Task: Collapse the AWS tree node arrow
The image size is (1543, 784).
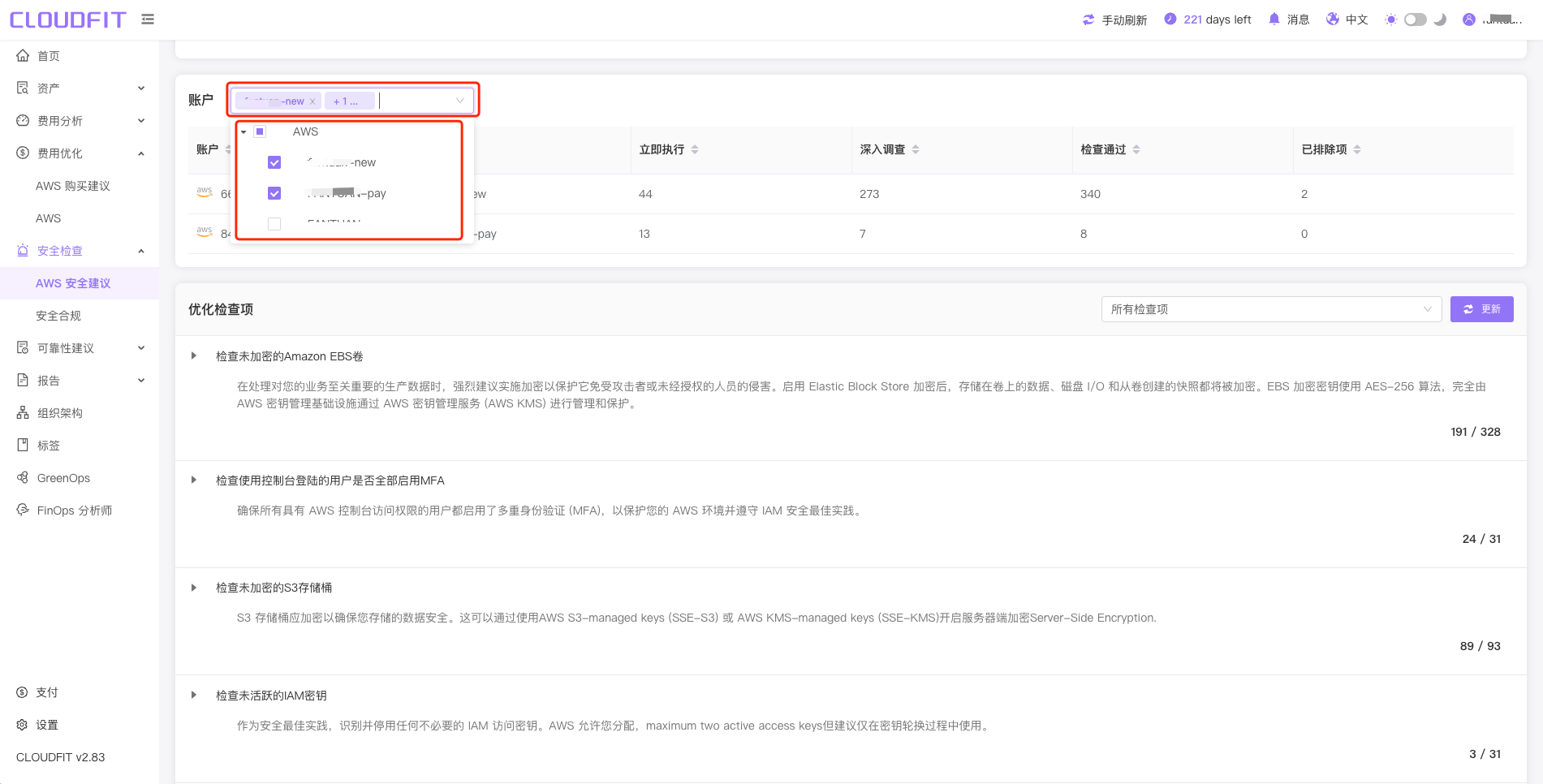Action: click(x=244, y=131)
